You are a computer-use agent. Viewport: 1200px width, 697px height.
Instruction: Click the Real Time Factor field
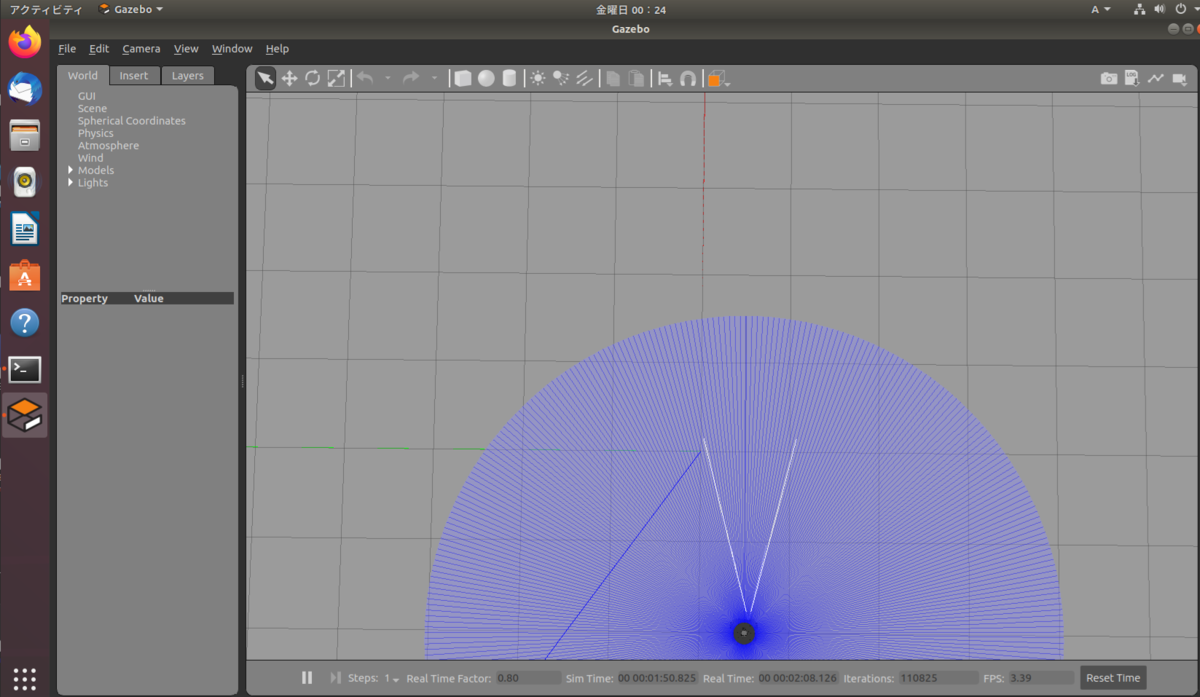point(528,678)
